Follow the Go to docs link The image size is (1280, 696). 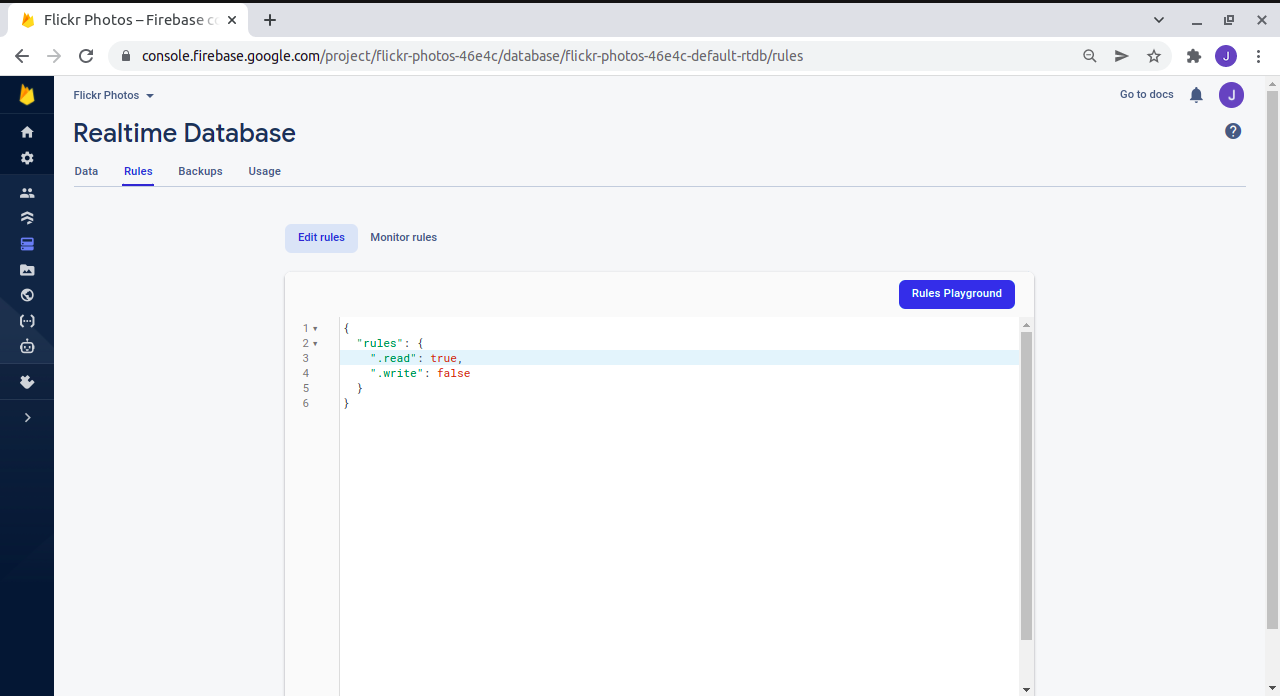click(x=1147, y=95)
